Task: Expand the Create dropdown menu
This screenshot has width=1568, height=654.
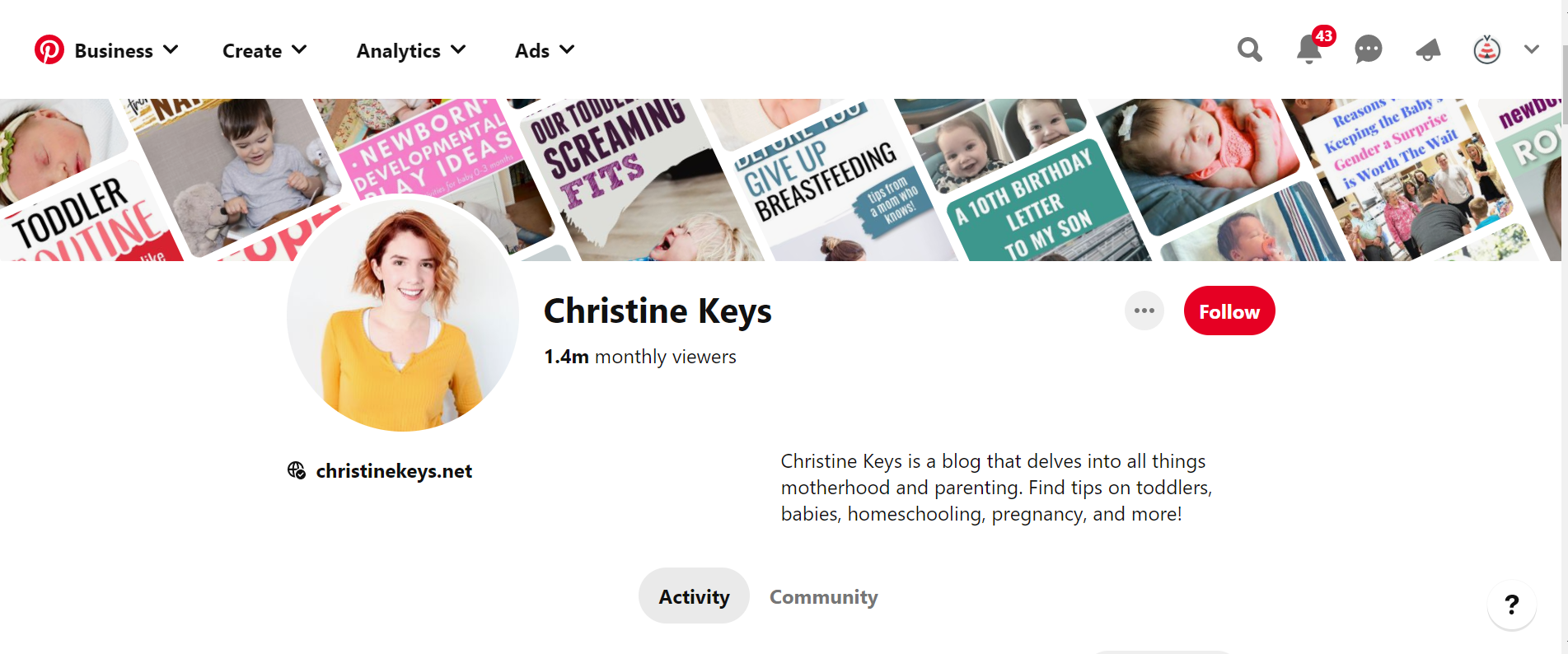Action: [264, 51]
